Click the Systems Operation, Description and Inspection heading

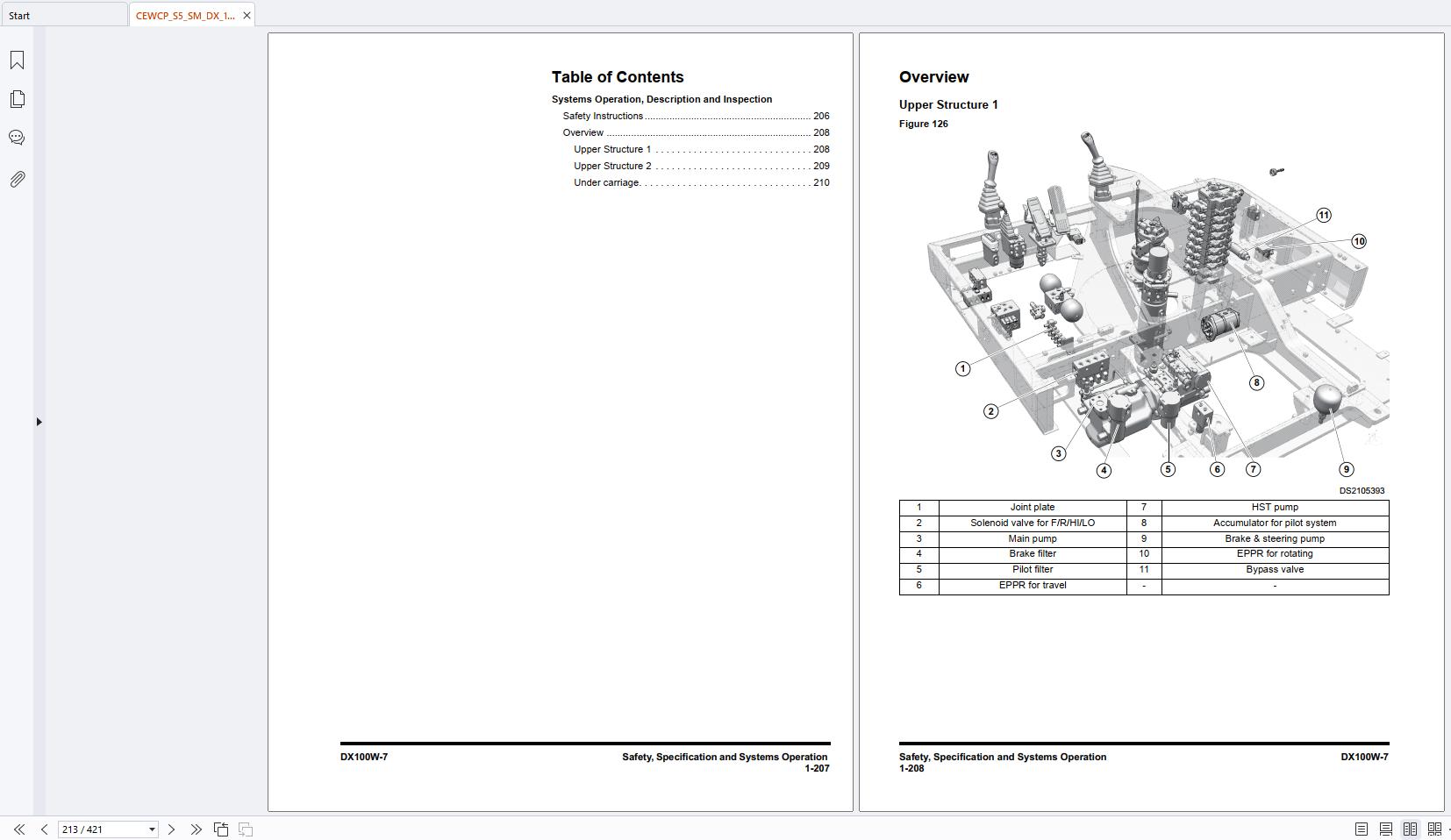661,99
